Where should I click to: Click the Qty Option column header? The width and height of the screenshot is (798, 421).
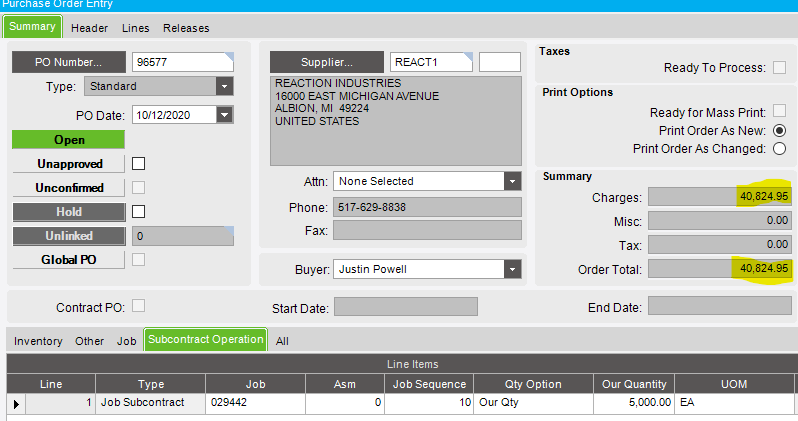(x=533, y=384)
